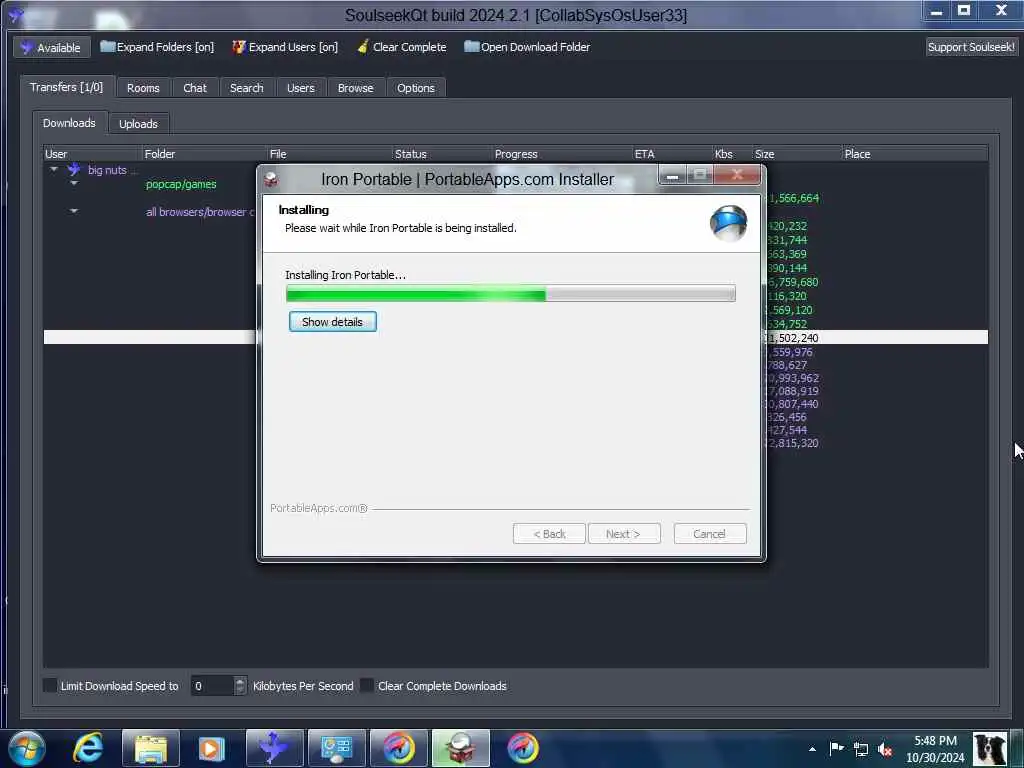Image resolution: width=1024 pixels, height=768 pixels.
Task: Switch to PortableApps installer taskbar icon
Action: coord(460,748)
